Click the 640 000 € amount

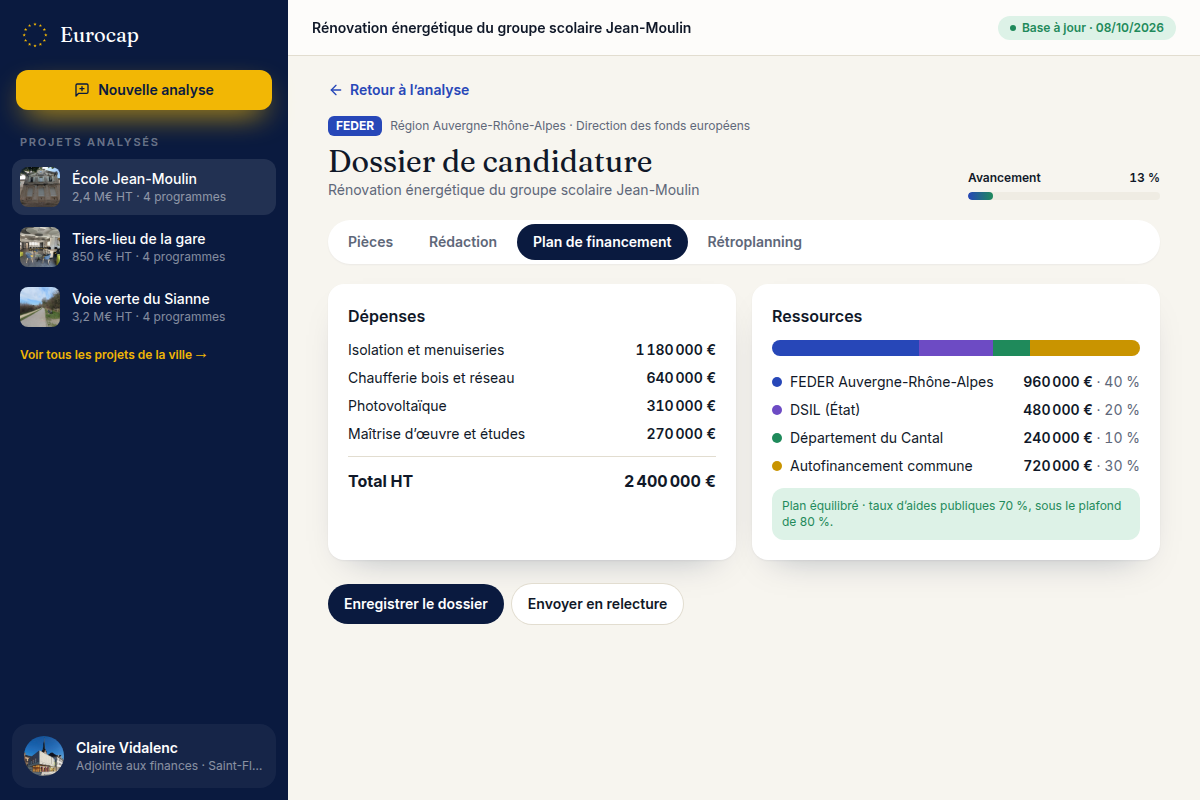pos(681,378)
